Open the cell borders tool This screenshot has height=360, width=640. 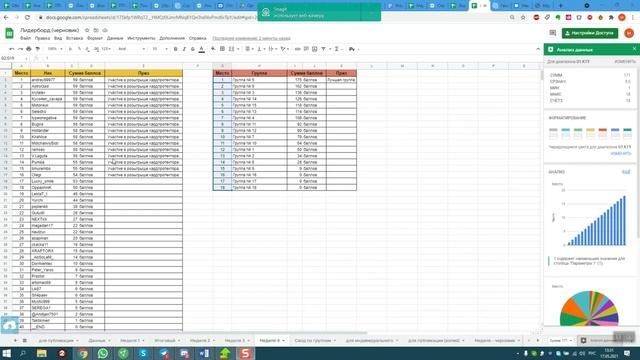coord(222,49)
